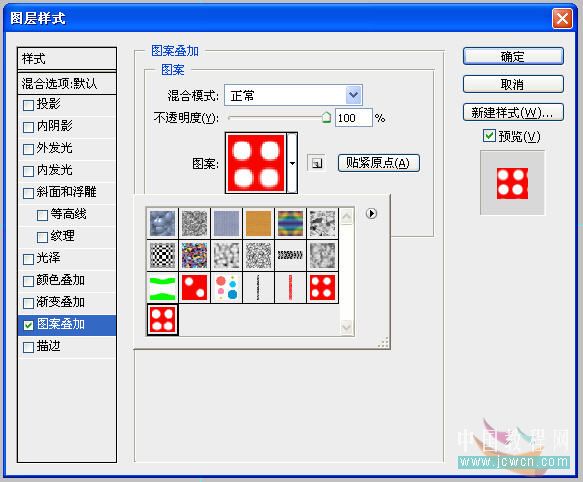Open the 光泽 satin settings row
Screen dimensions: 583x482
click(67, 258)
